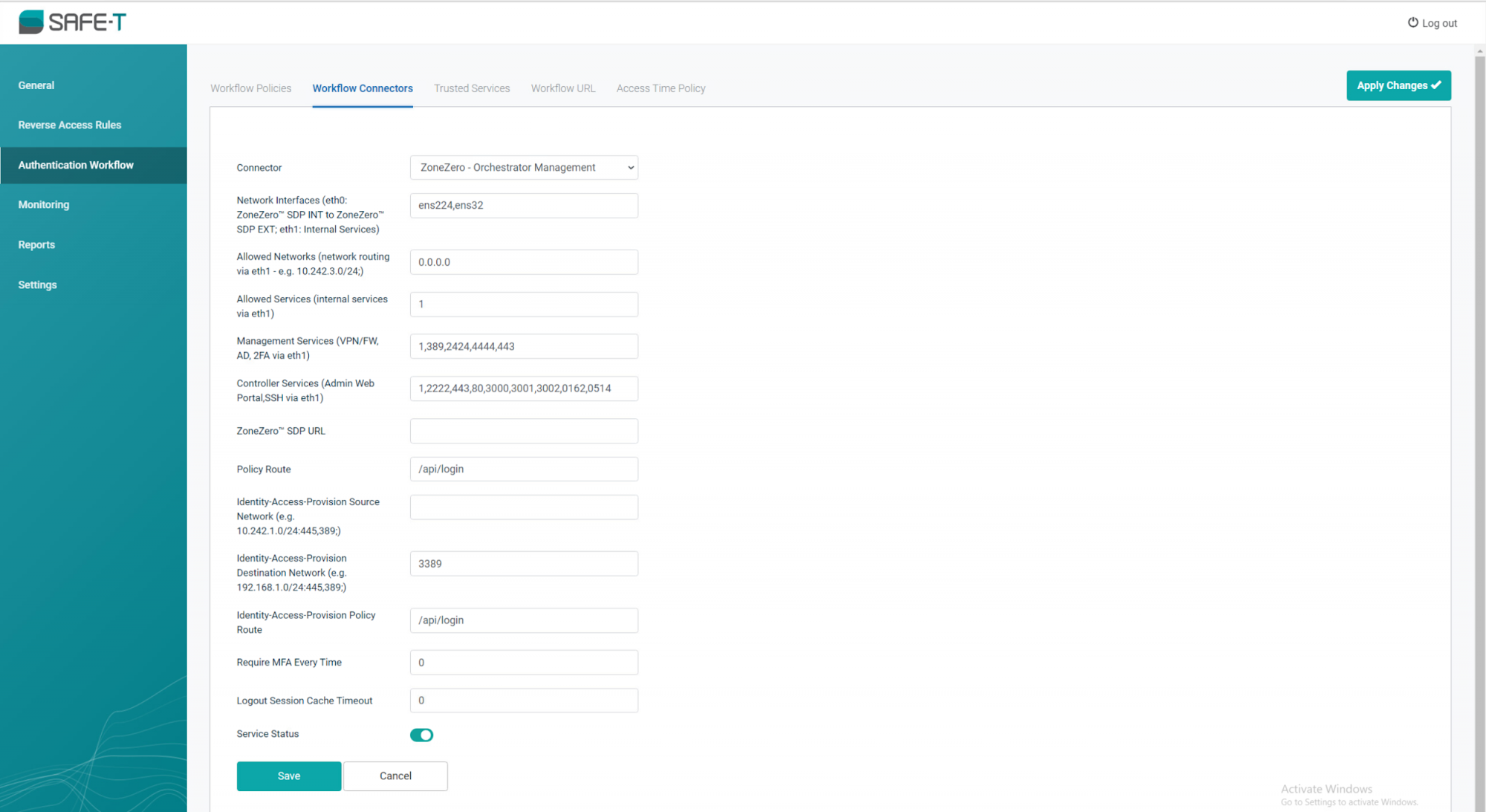Open Settings from the sidebar

[37, 285]
